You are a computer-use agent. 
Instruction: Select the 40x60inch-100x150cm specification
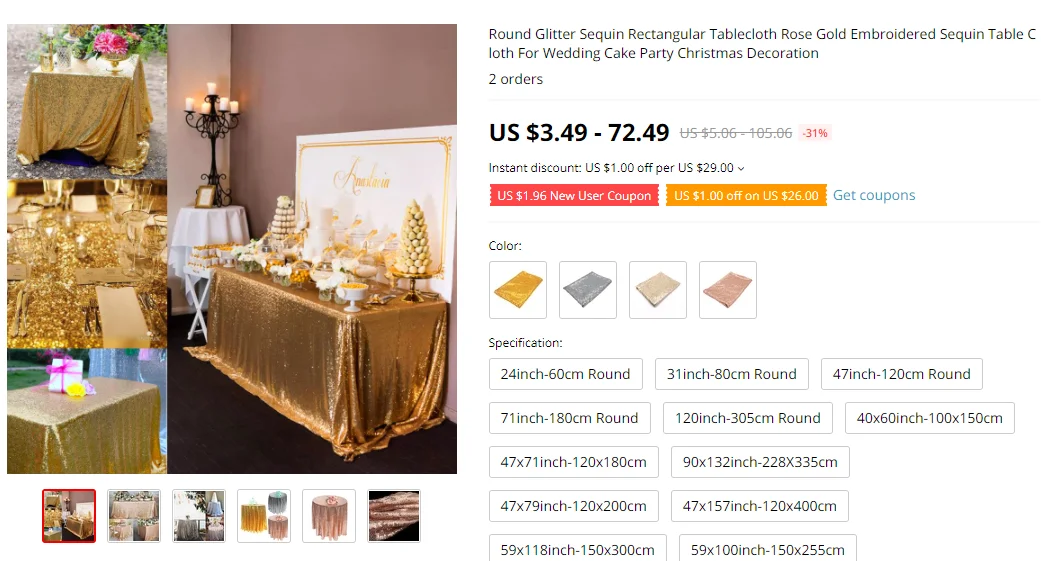[x=929, y=418]
